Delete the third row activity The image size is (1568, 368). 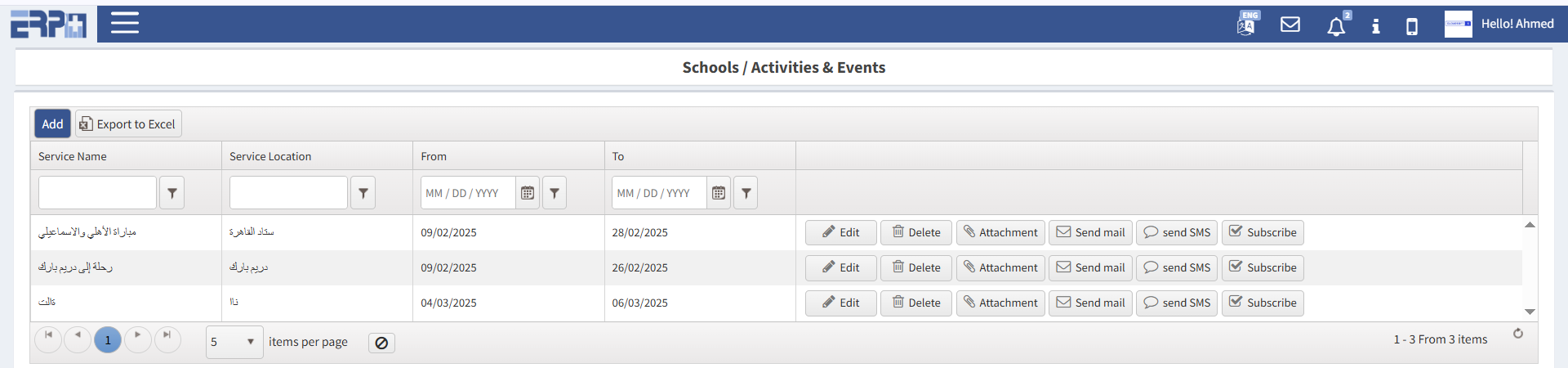tap(915, 303)
